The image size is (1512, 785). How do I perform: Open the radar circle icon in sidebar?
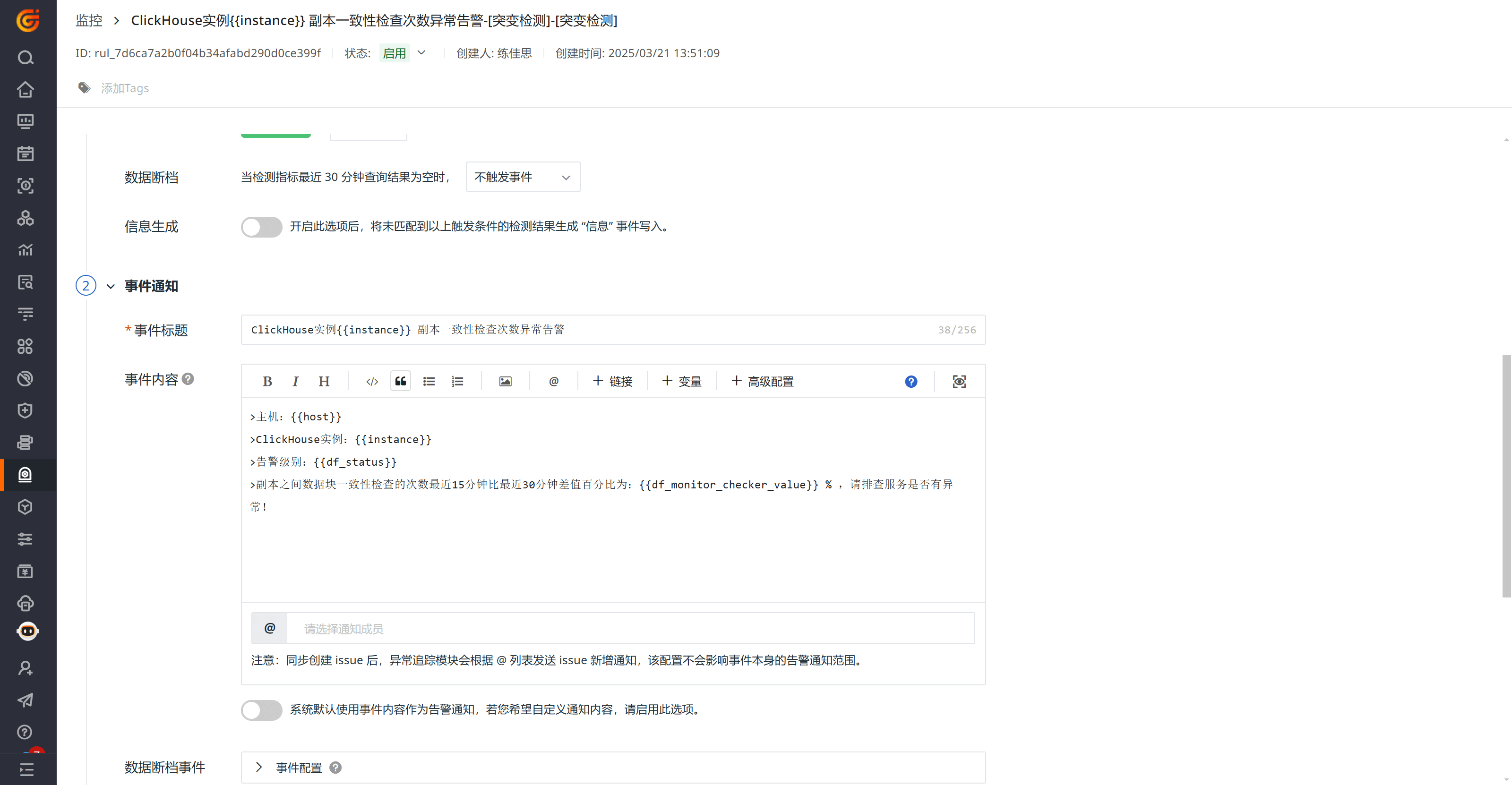pos(25,378)
